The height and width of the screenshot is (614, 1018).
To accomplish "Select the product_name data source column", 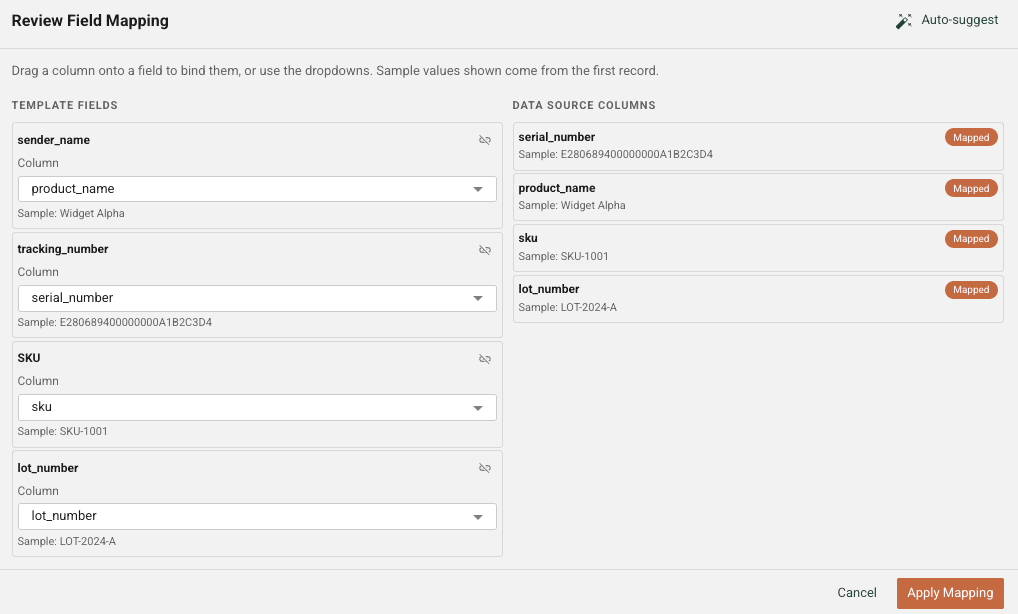I will pyautogui.click(x=758, y=197).
